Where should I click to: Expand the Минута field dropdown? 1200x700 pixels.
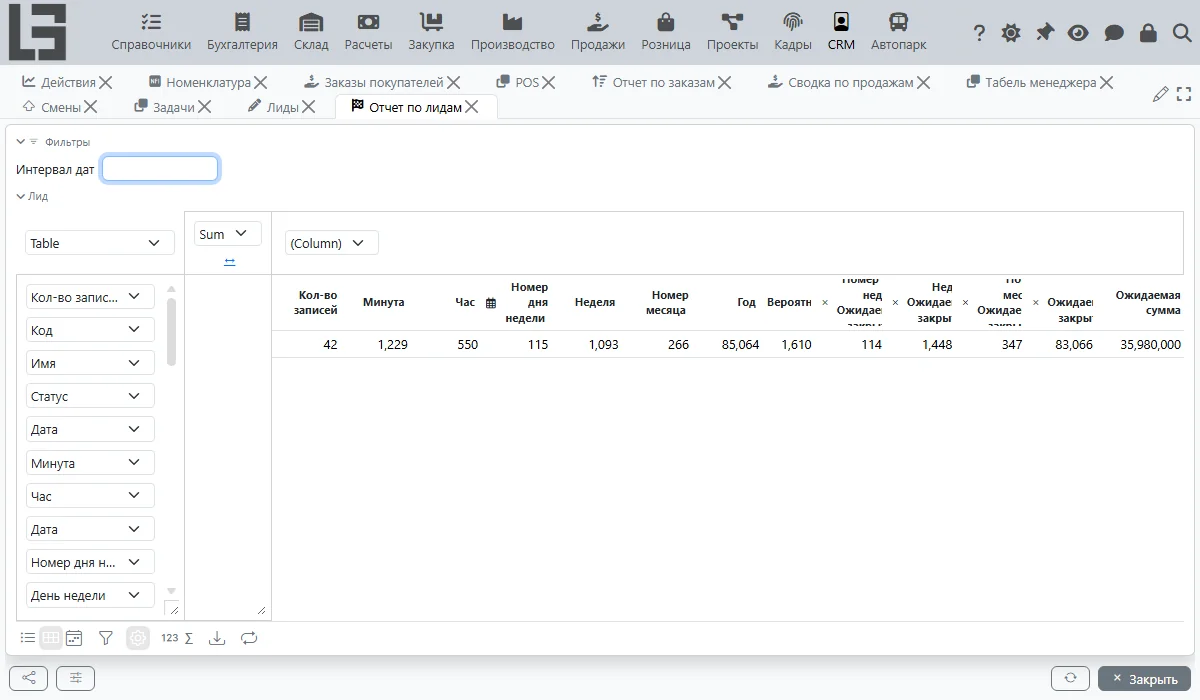(90, 463)
